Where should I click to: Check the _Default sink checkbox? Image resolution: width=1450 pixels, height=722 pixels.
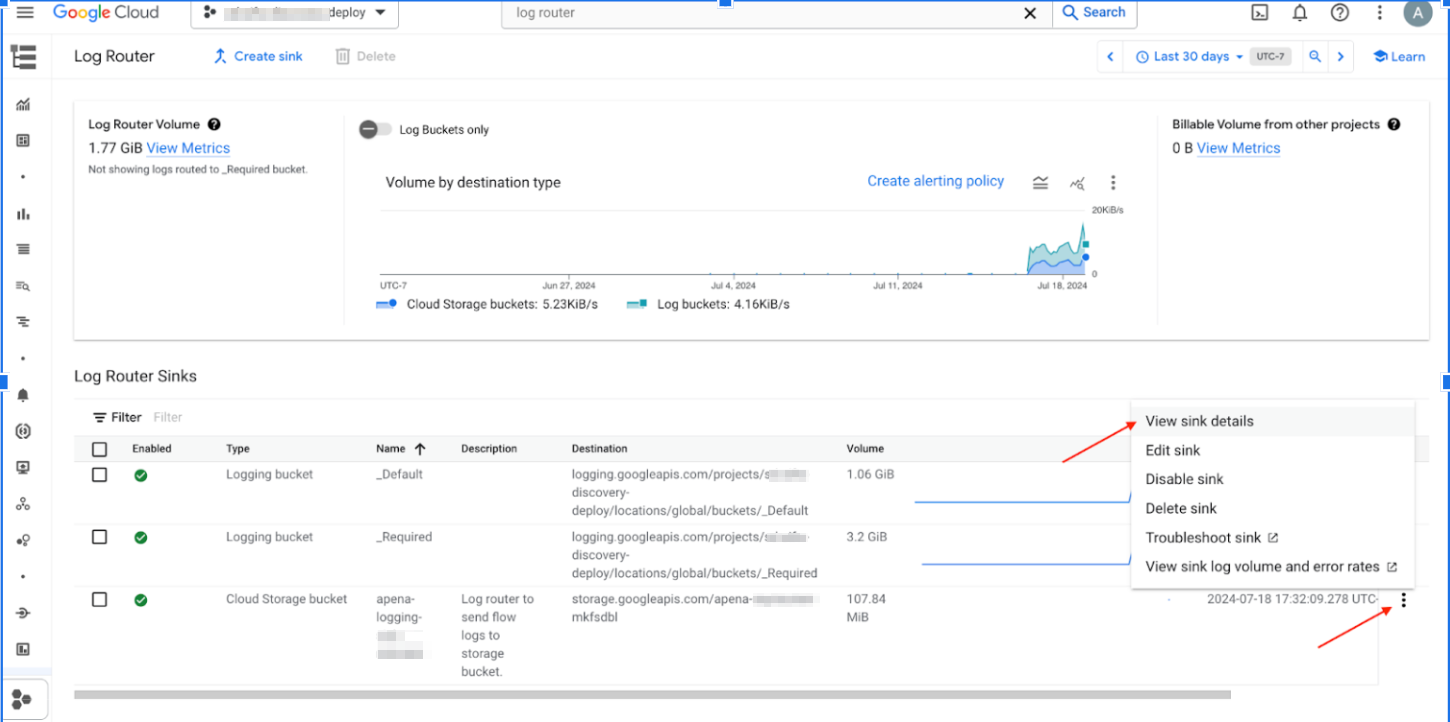click(99, 475)
